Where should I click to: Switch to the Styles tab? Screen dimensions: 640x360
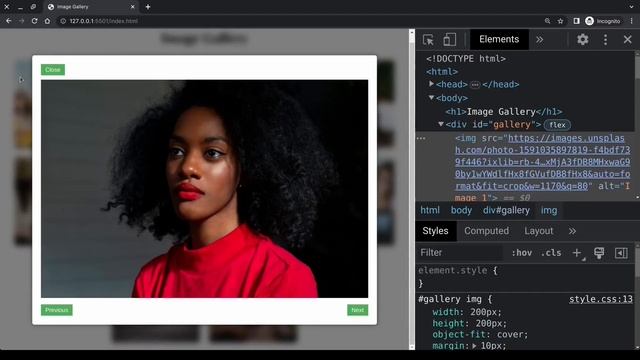pos(435,231)
